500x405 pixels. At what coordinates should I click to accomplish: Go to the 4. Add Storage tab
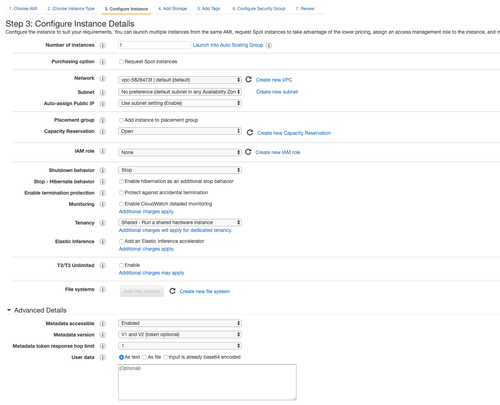click(x=173, y=9)
